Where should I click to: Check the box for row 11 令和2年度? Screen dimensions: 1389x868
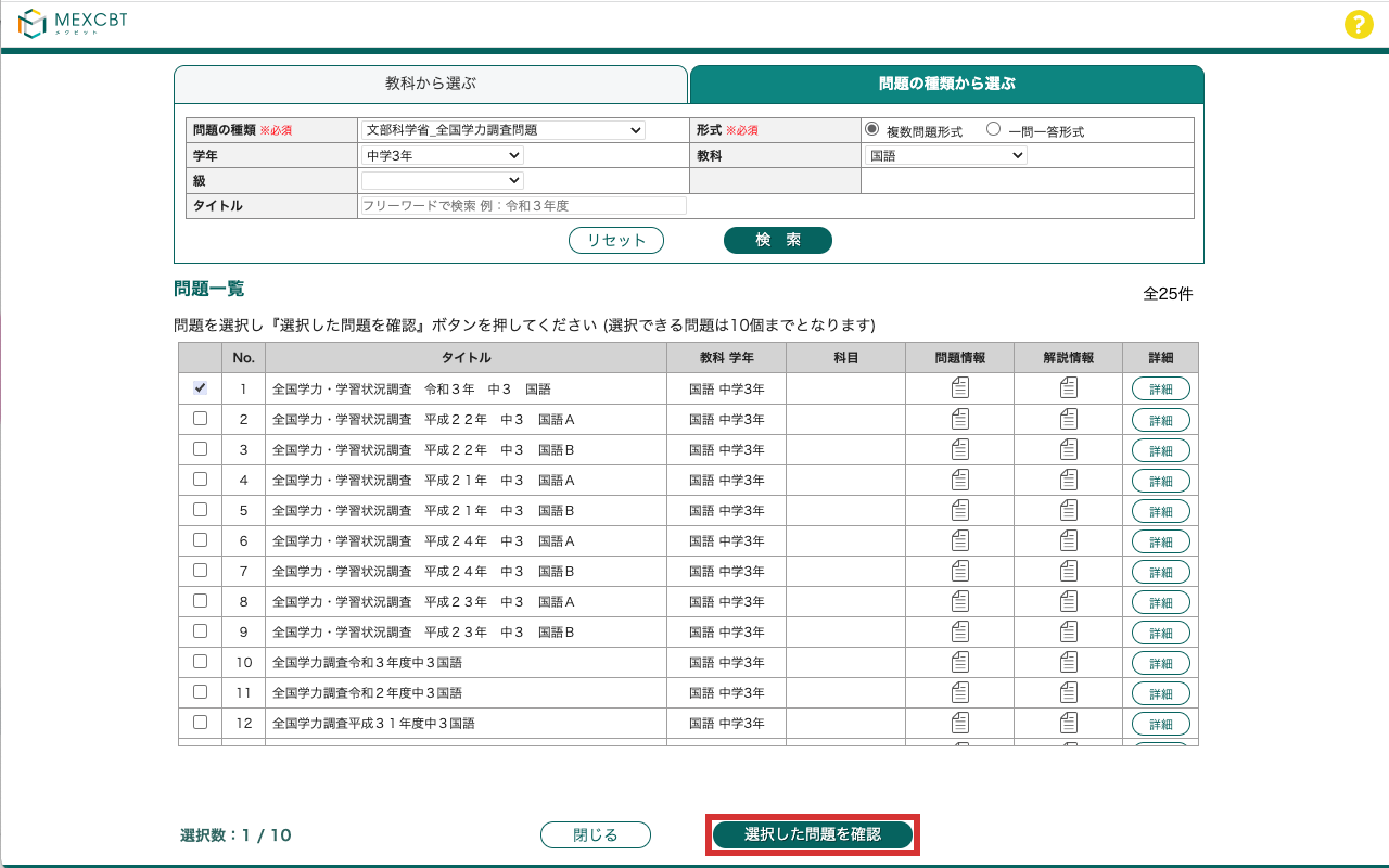coord(200,692)
